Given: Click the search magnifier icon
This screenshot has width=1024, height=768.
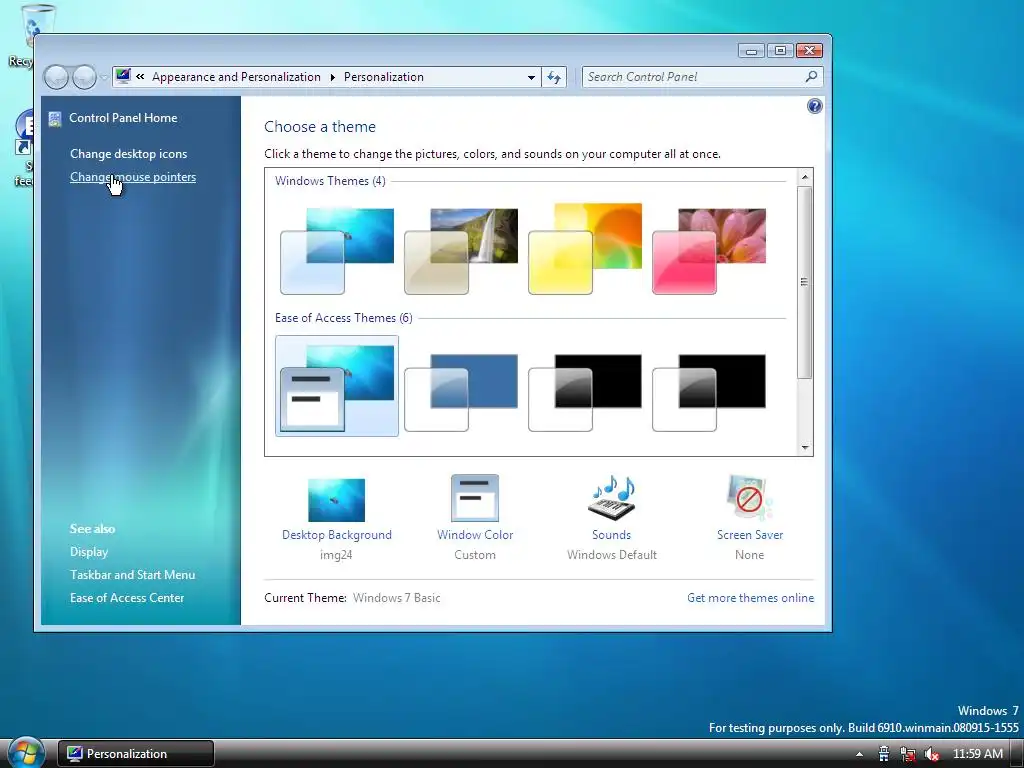Looking at the screenshot, I should click(811, 76).
